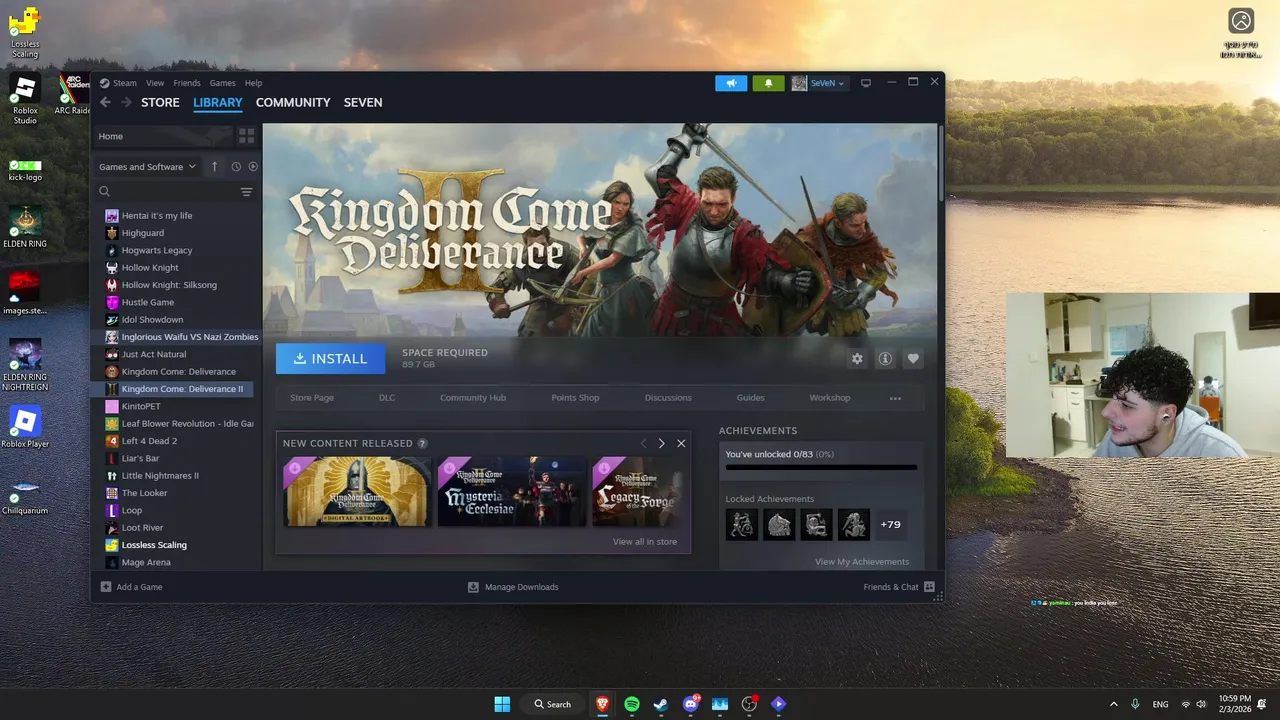
Task: Click View My Achievements
Action: click(862, 562)
